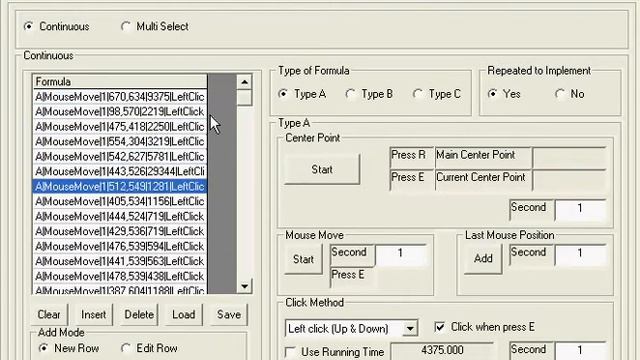Set Repeated to Implement to No
Screen dimensions: 640x360
point(560,94)
